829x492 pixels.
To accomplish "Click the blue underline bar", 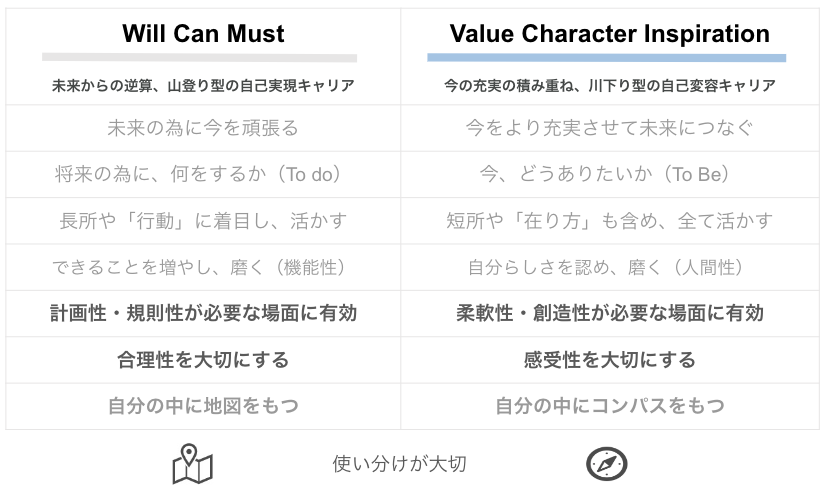I will tap(606, 58).
